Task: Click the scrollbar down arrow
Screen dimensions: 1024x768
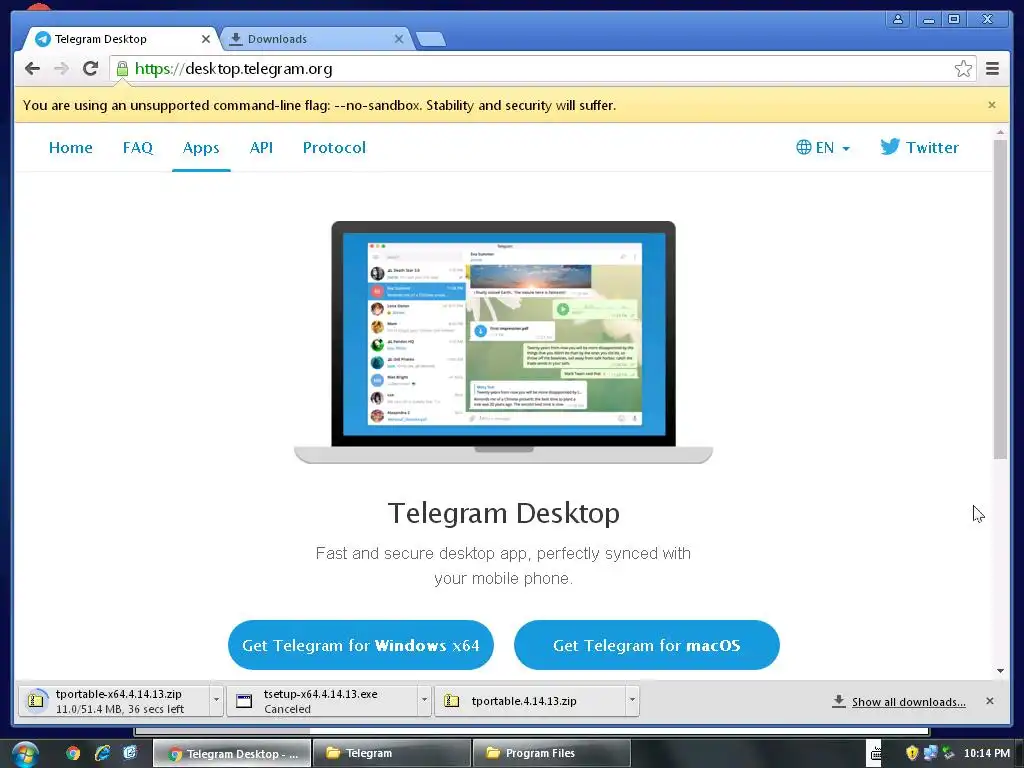Action: (x=1000, y=671)
